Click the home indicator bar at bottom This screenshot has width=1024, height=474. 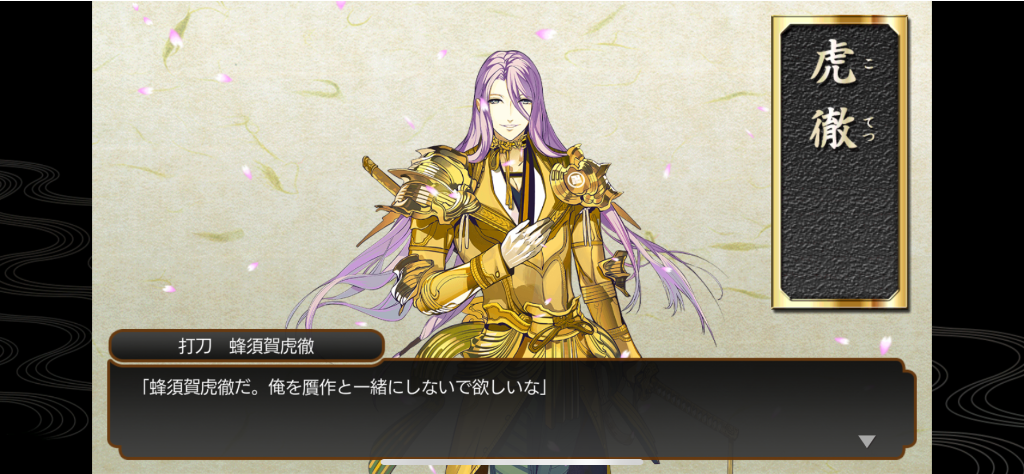click(511, 463)
